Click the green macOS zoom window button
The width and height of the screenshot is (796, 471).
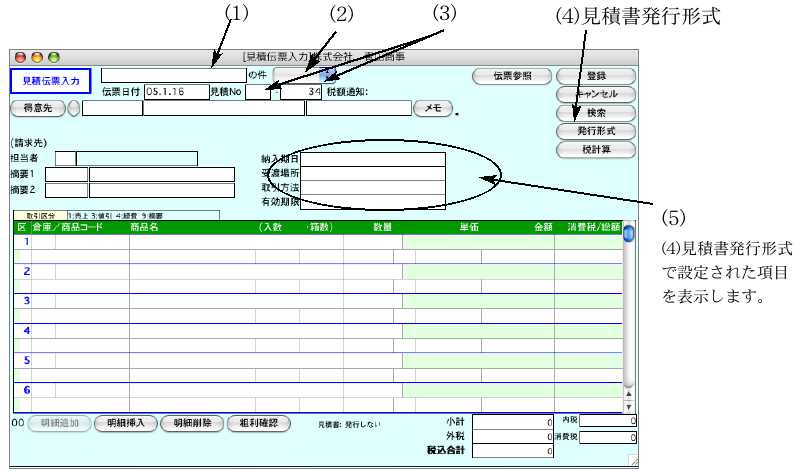point(54,58)
